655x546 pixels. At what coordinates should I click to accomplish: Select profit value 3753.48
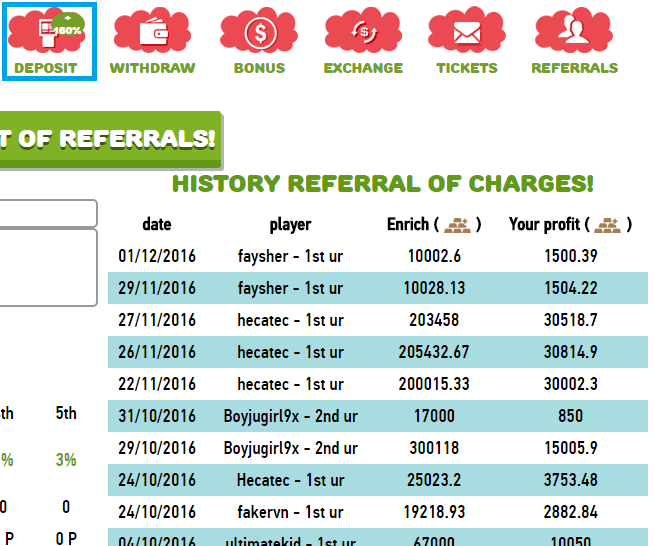click(x=571, y=480)
